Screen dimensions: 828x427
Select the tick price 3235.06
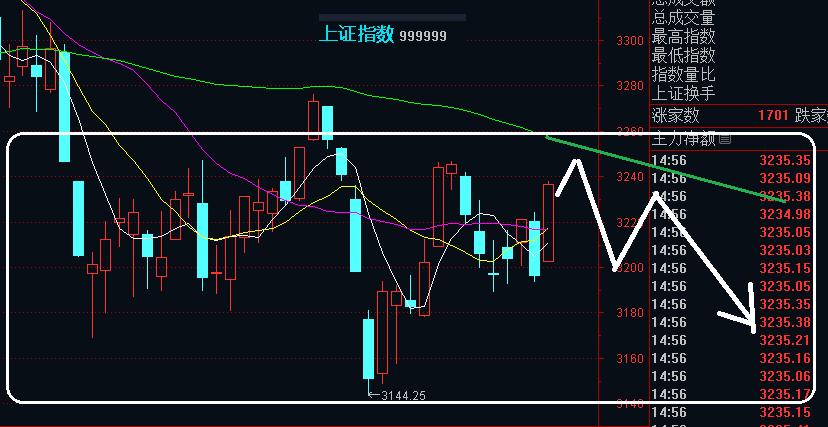(786, 376)
